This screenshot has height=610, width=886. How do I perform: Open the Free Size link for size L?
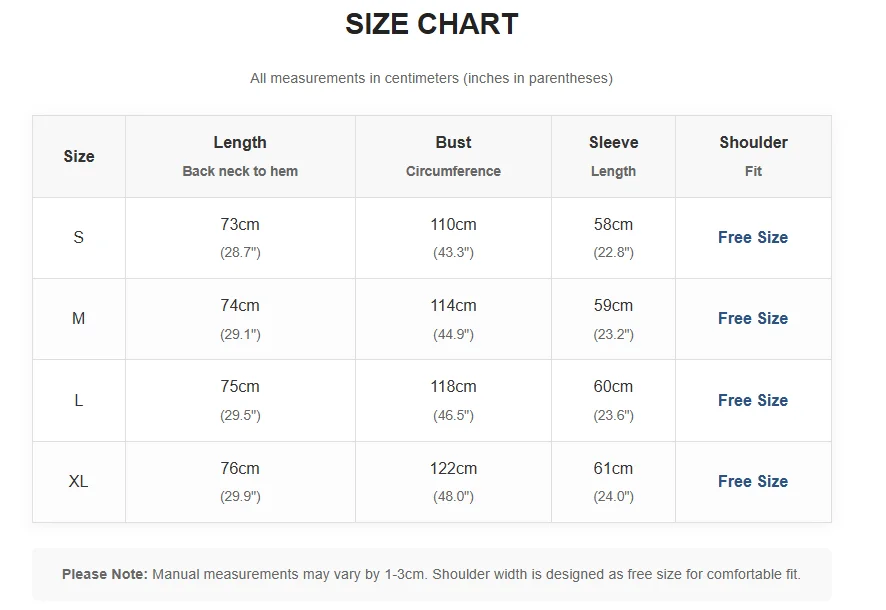coord(752,401)
